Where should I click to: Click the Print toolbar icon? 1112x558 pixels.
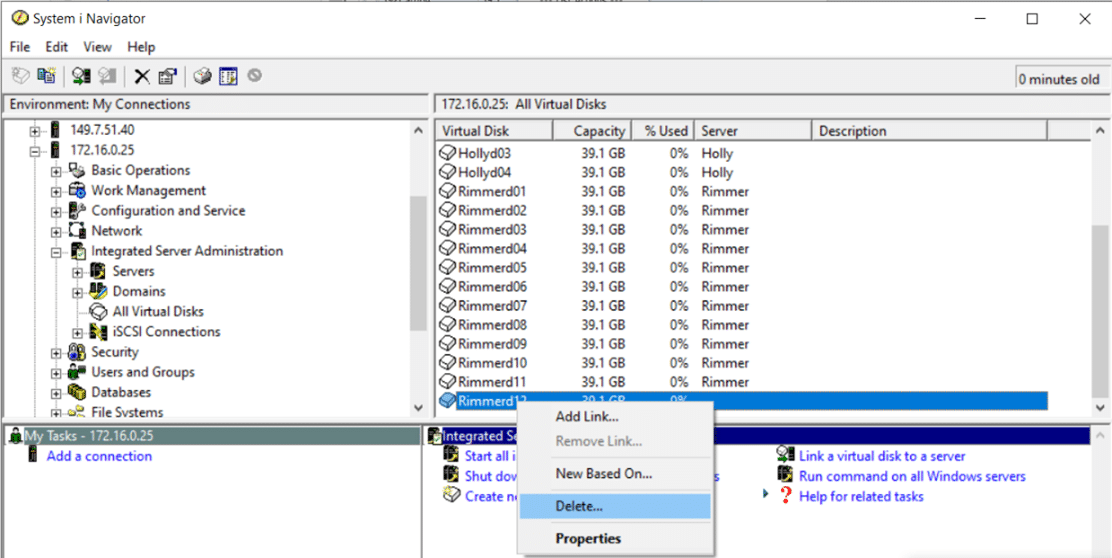click(203, 76)
